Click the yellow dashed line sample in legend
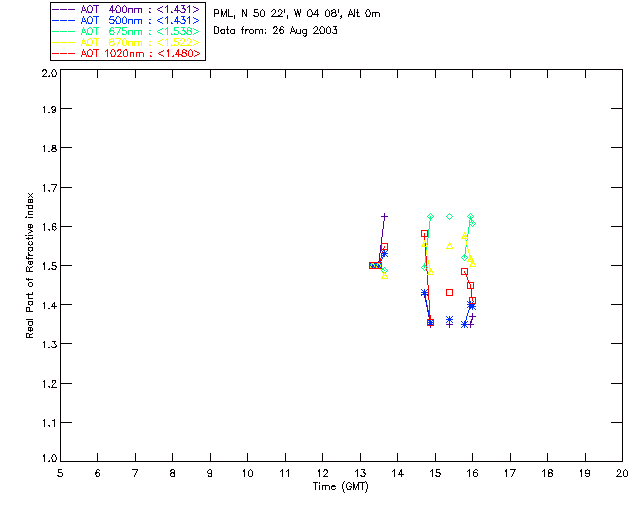640x512 pixels. click(64, 42)
